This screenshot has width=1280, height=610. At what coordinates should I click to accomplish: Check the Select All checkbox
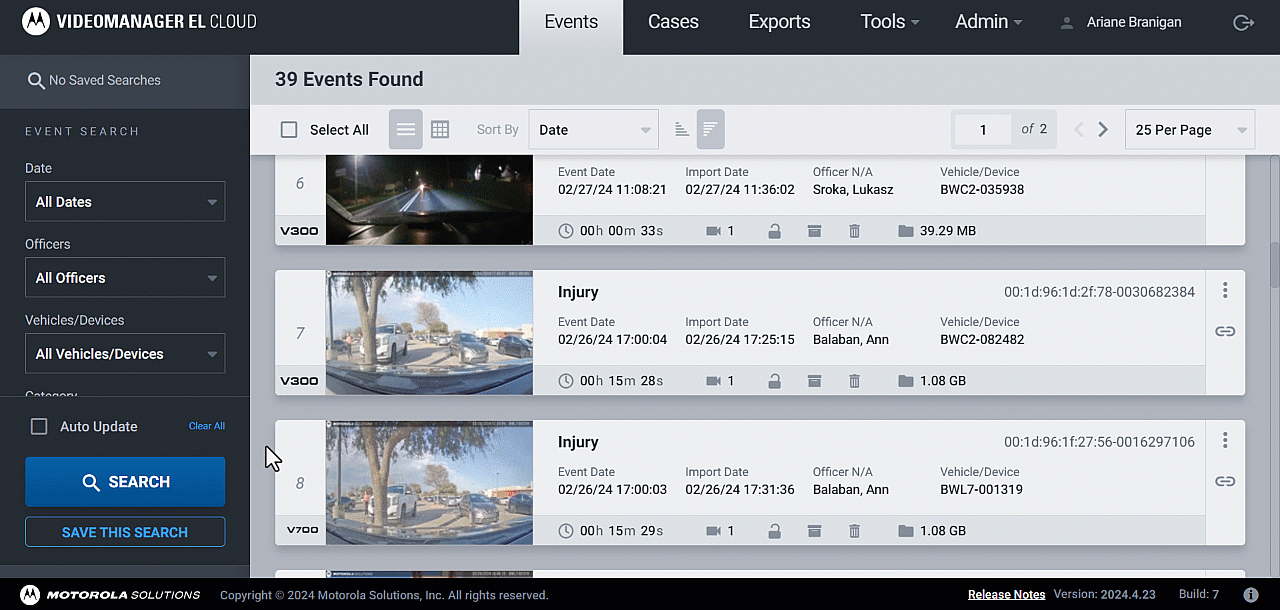tap(289, 130)
